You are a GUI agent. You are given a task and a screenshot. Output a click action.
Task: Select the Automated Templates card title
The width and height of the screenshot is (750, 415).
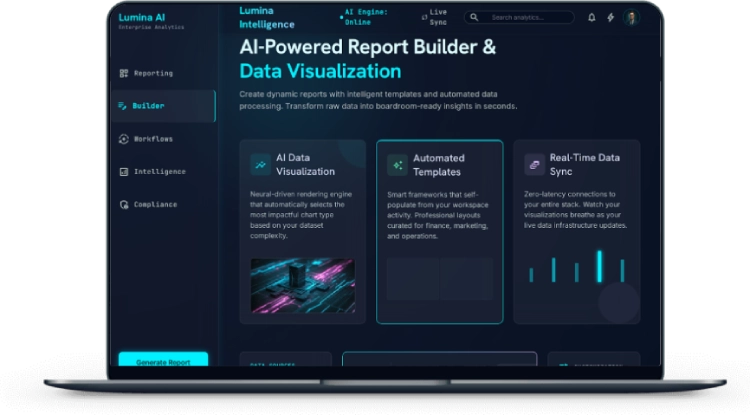tap(439, 165)
